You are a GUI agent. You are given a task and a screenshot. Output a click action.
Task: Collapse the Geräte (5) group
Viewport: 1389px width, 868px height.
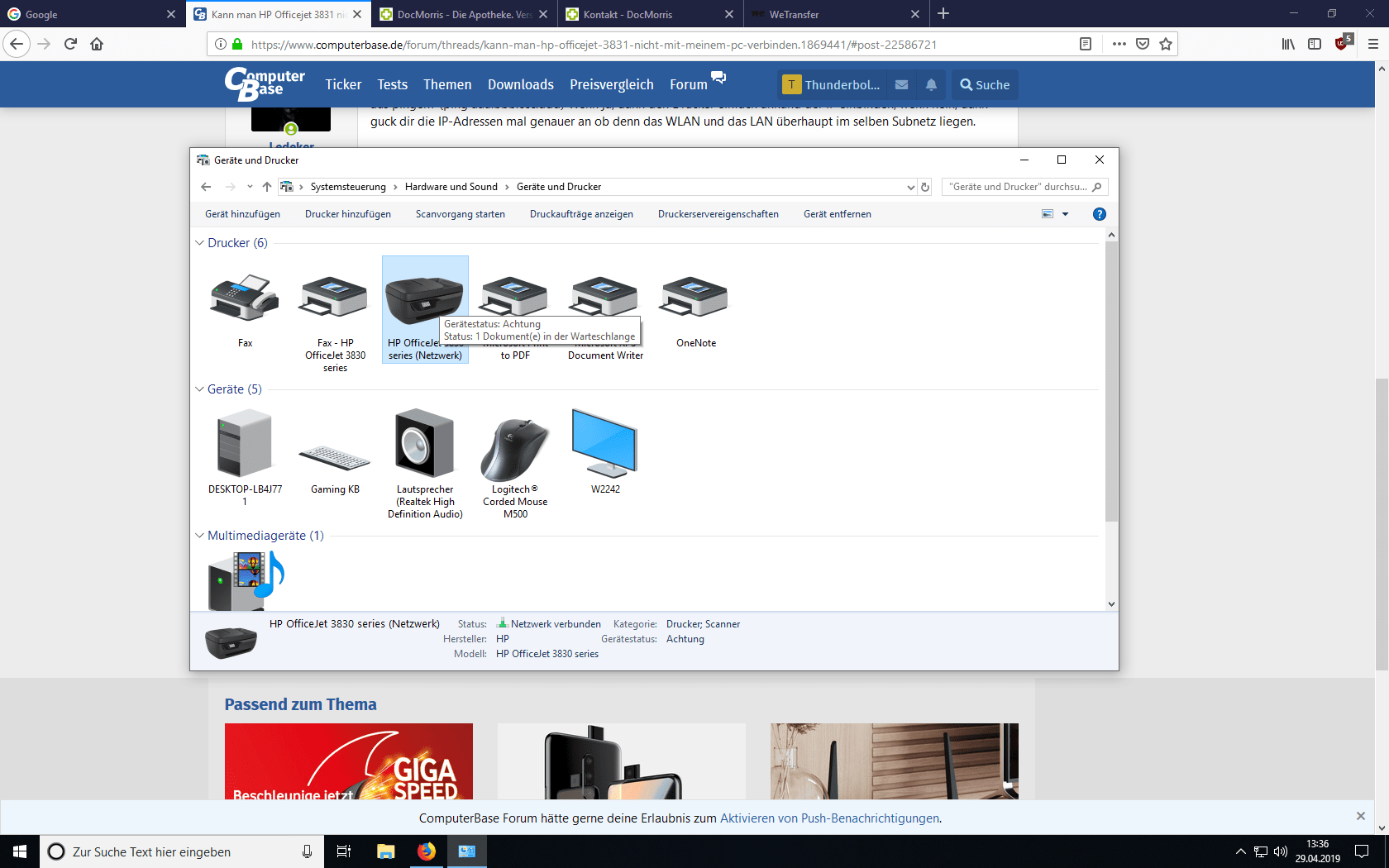point(199,389)
